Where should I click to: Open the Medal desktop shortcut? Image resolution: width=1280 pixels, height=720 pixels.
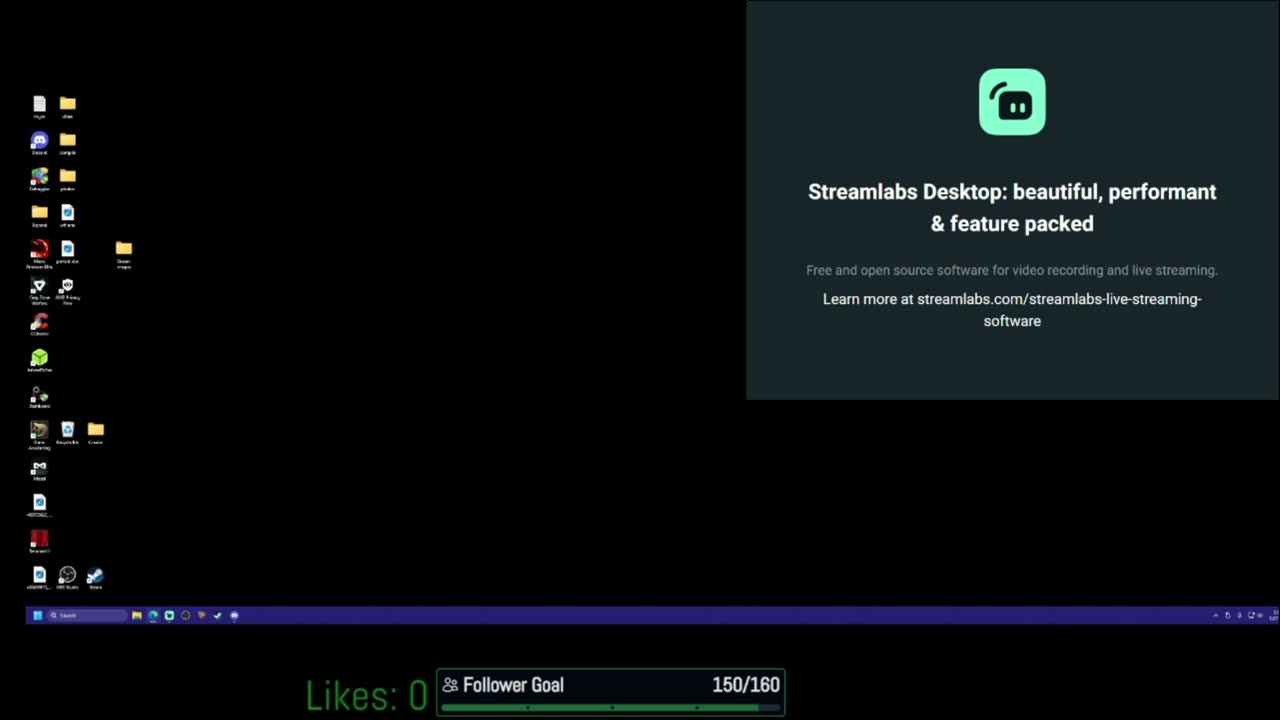coord(39,469)
